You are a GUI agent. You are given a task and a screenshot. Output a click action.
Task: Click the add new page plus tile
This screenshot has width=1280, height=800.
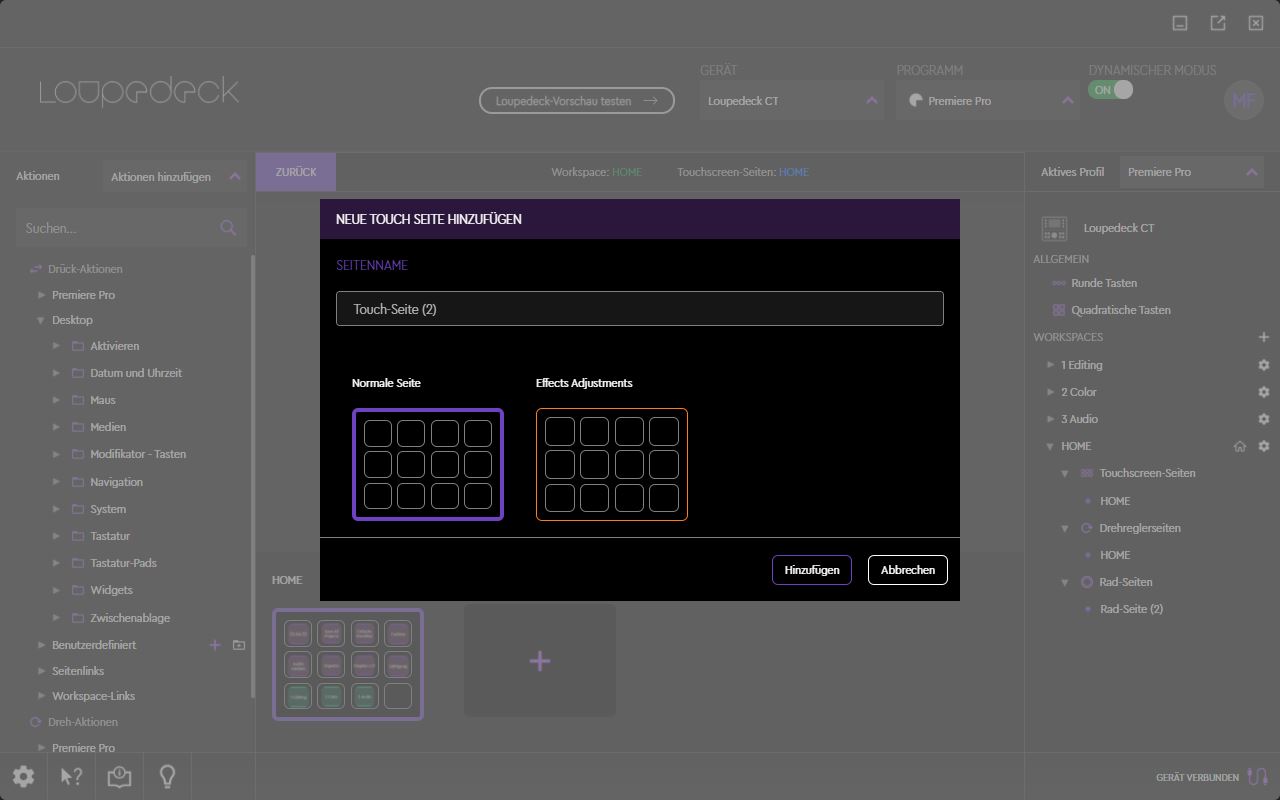[540, 660]
